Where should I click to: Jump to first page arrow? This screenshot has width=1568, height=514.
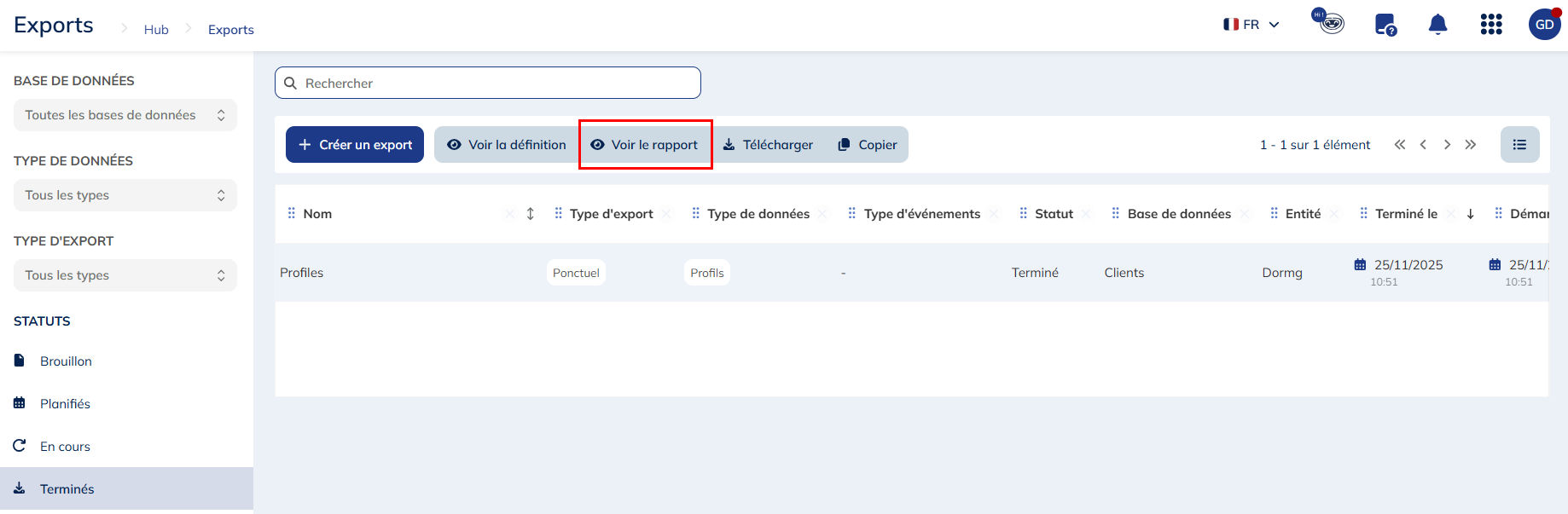(x=1399, y=145)
